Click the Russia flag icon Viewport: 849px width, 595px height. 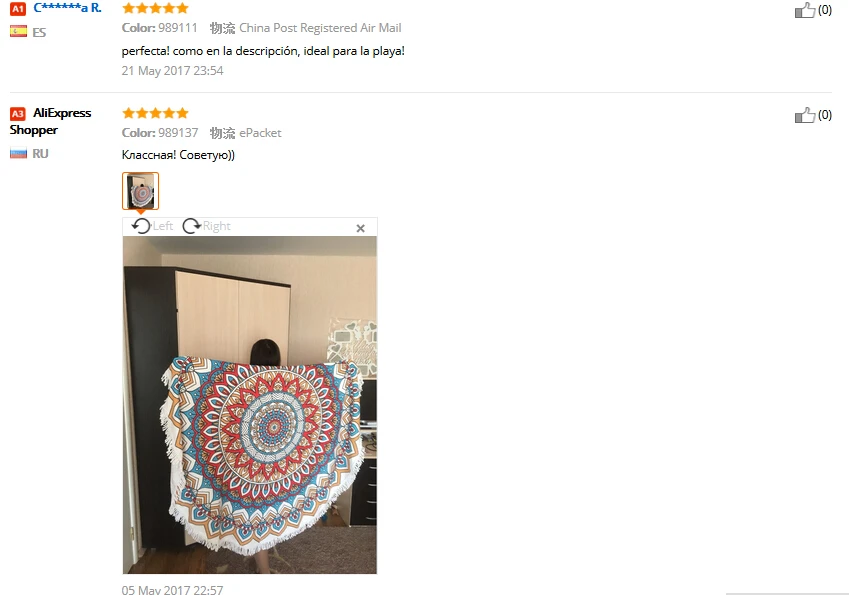(x=18, y=154)
